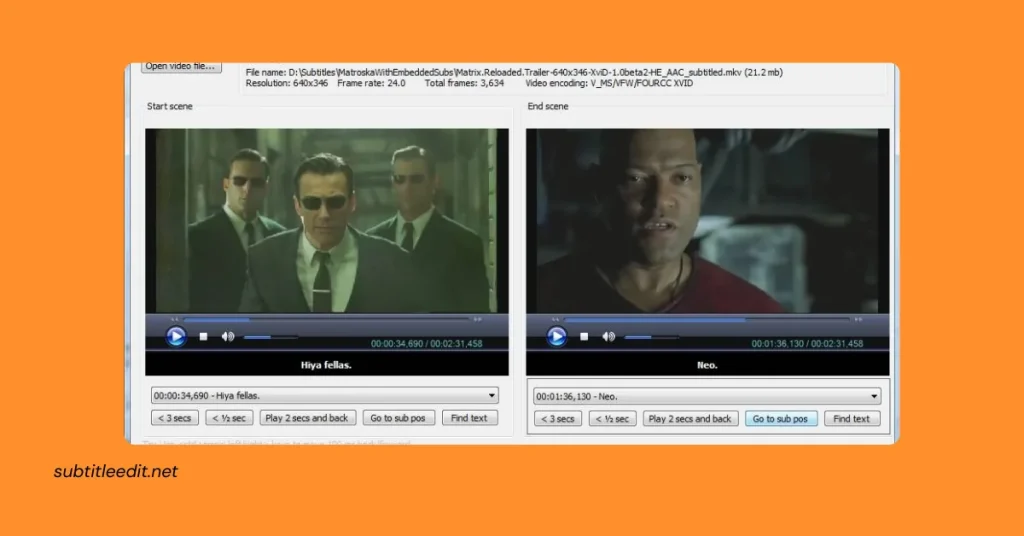Viewport: 1024px width, 536px height.
Task: Fast-forward using End scene seek-forward arrows
Action: click(858, 319)
